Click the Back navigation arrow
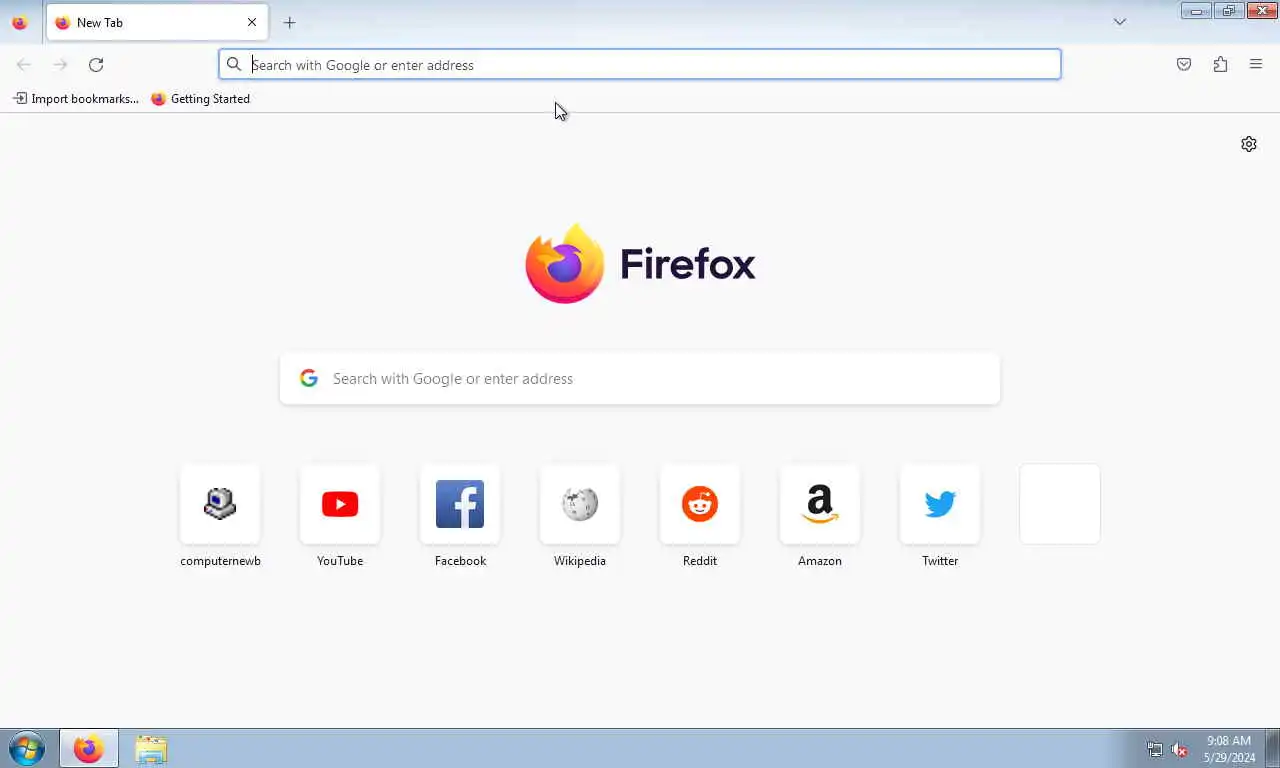The width and height of the screenshot is (1280, 768). pyautogui.click(x=24, y=65)
